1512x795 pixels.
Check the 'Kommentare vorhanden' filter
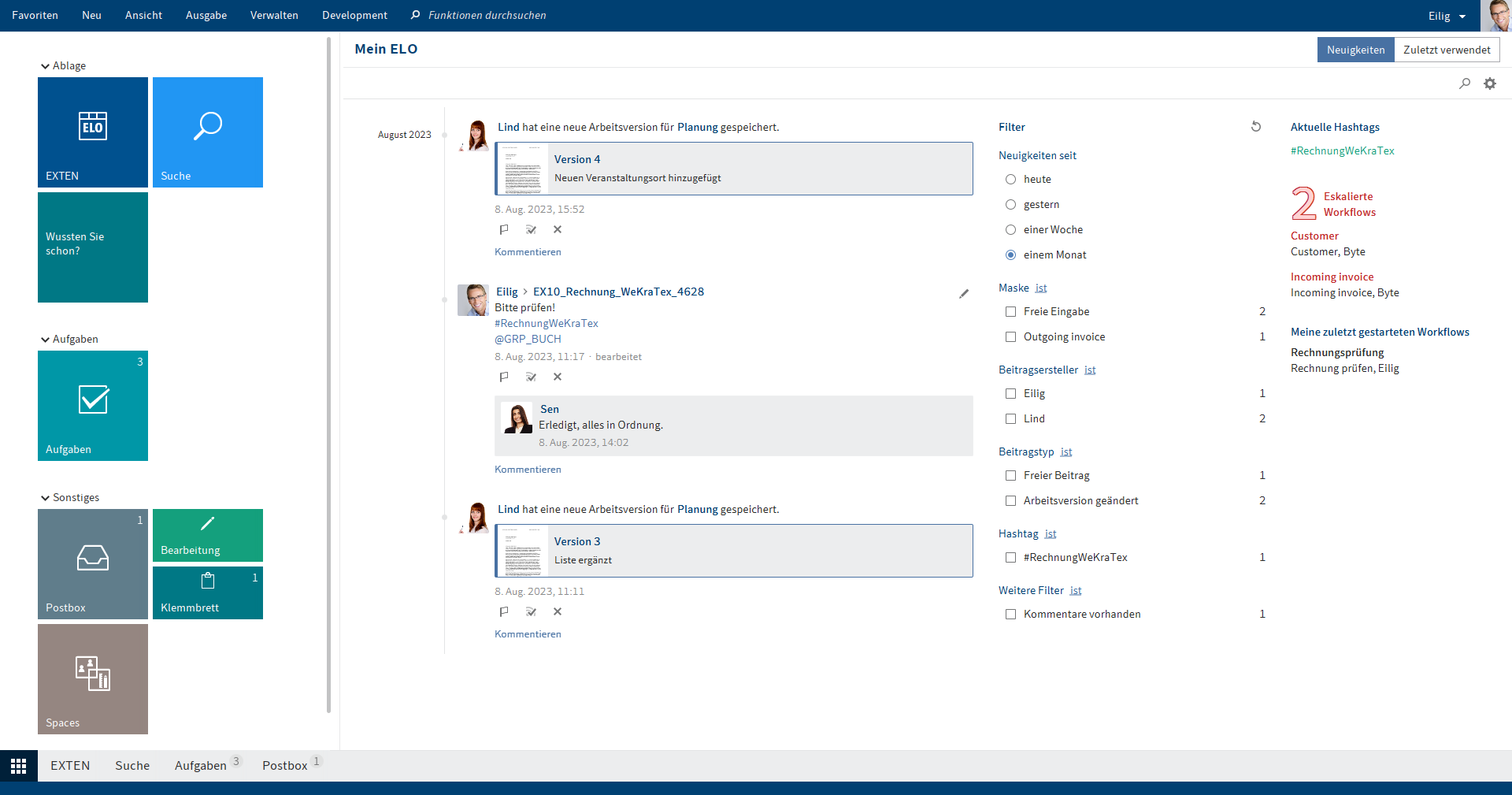pos(1010,615)
